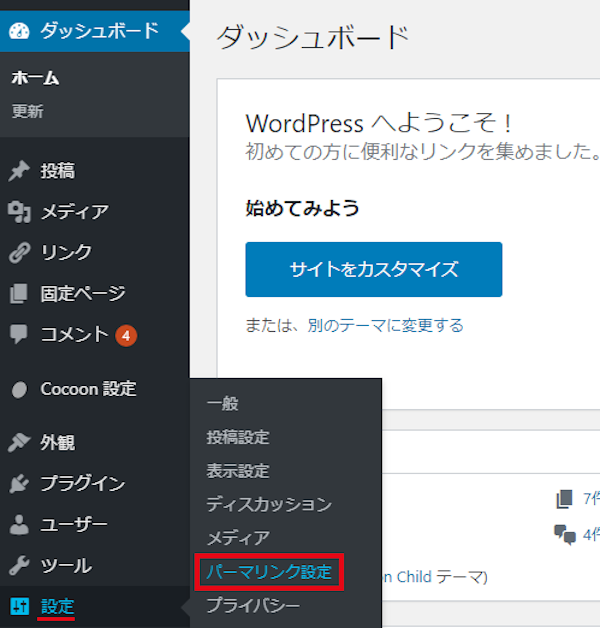Click the pages icon beside 固定ページ
The height and width of the screenshot is (628, 600).
coord(19,294)
